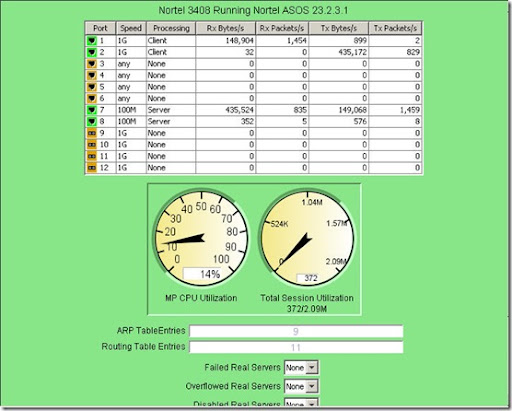Select the orange fiber icon for port 12
512x411 pixels.
click(92, 168)
